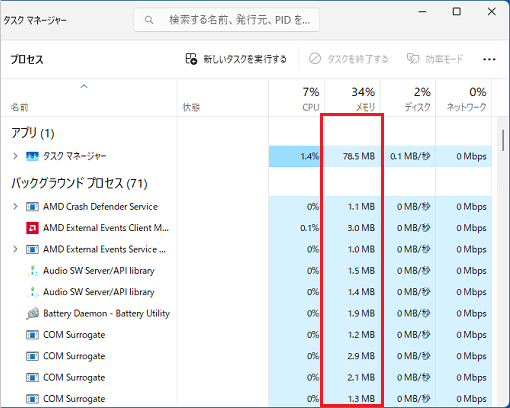Expand AMD External Events Service row
Image resolution: width=510 pixels, height=408 pixels.
[15, 249]
